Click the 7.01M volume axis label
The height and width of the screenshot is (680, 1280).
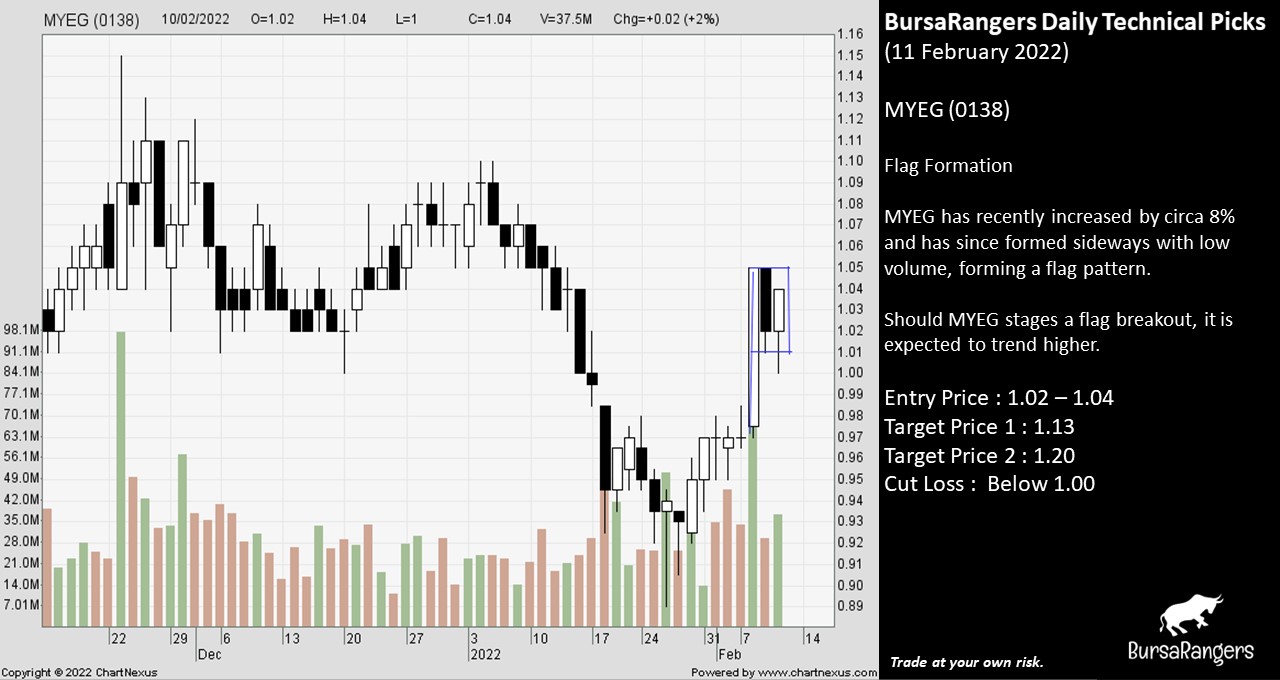(x=20, y=605)
